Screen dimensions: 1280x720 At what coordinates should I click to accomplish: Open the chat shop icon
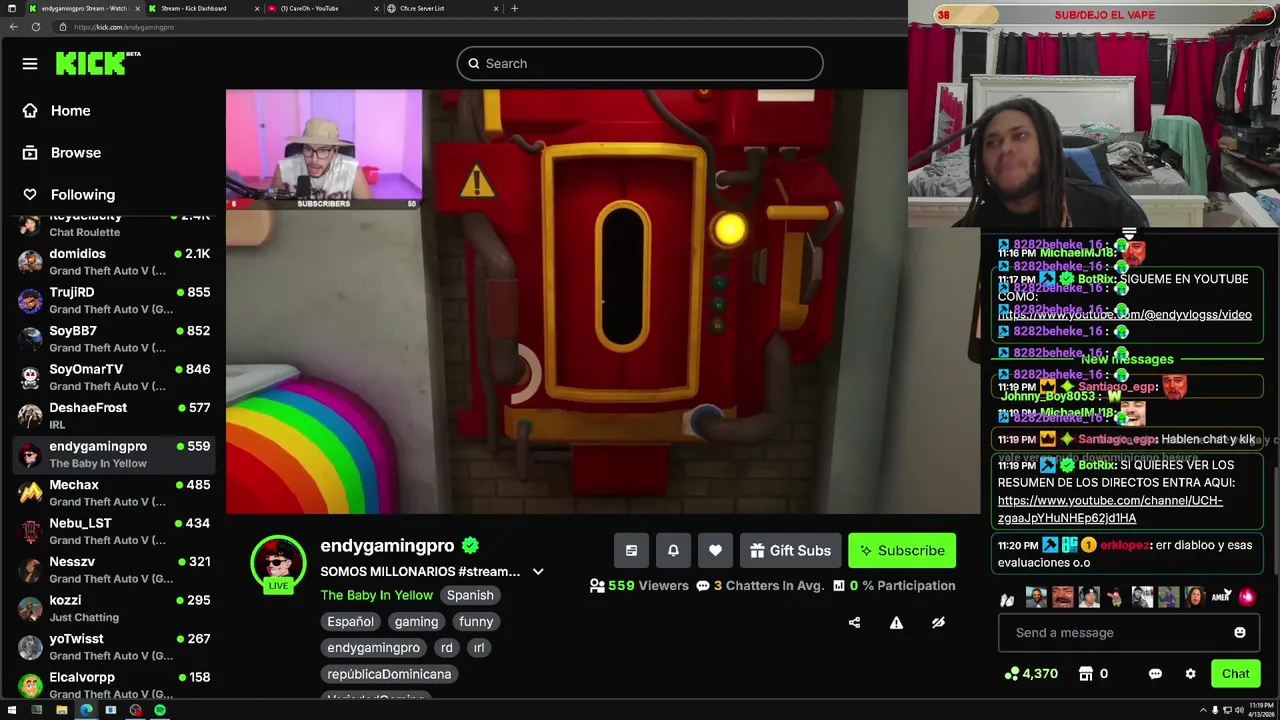coord(1085,674)
